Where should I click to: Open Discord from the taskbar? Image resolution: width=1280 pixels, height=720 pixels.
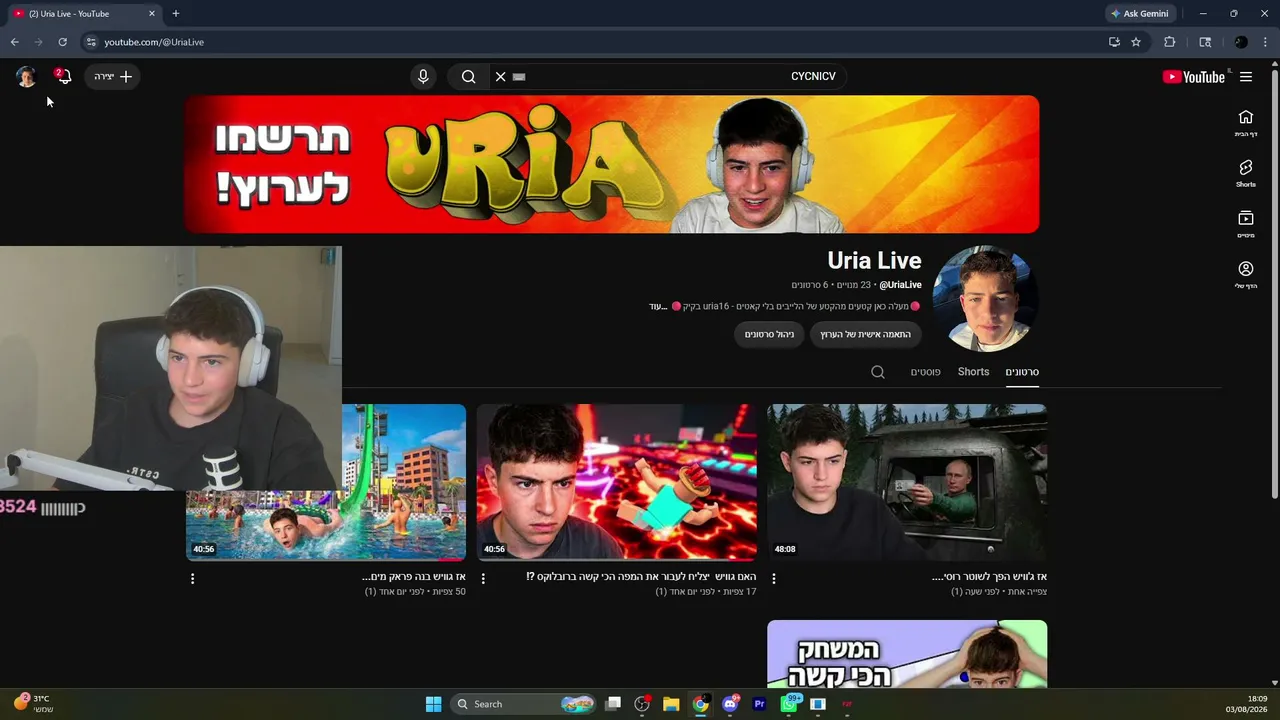coord(730,704)
